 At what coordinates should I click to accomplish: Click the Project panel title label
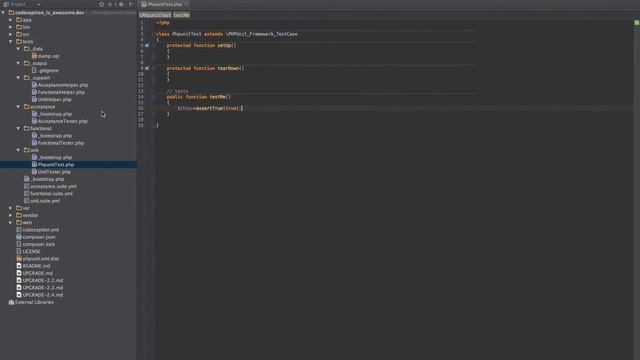tap(18, 4)
